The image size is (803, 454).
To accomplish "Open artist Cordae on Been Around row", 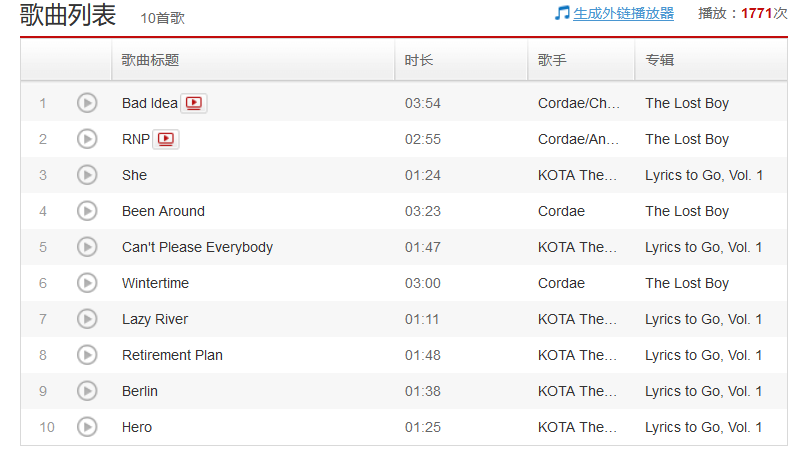I will point(561,211).
